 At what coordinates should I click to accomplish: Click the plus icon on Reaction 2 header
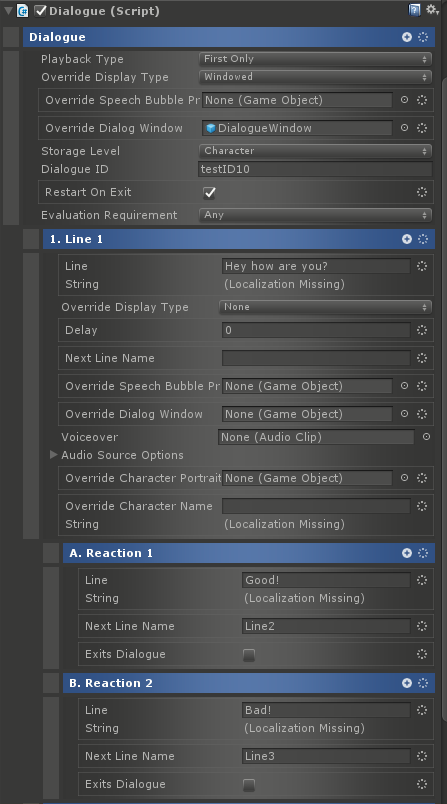coord(407,683)
